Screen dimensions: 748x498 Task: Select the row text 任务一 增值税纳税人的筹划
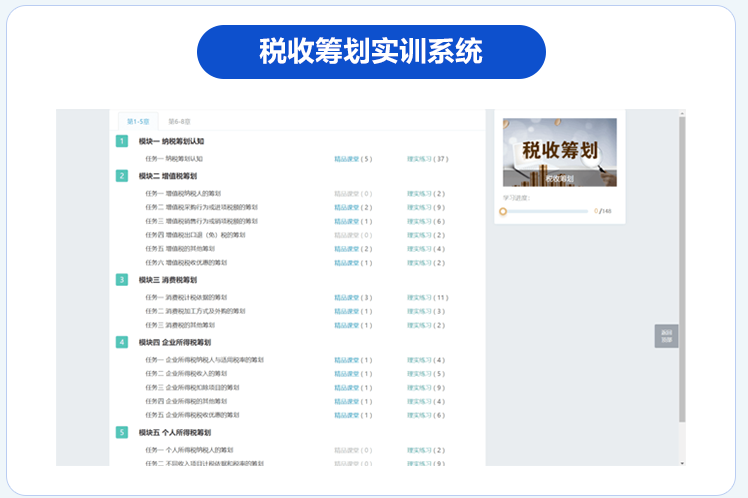point(183,194)
